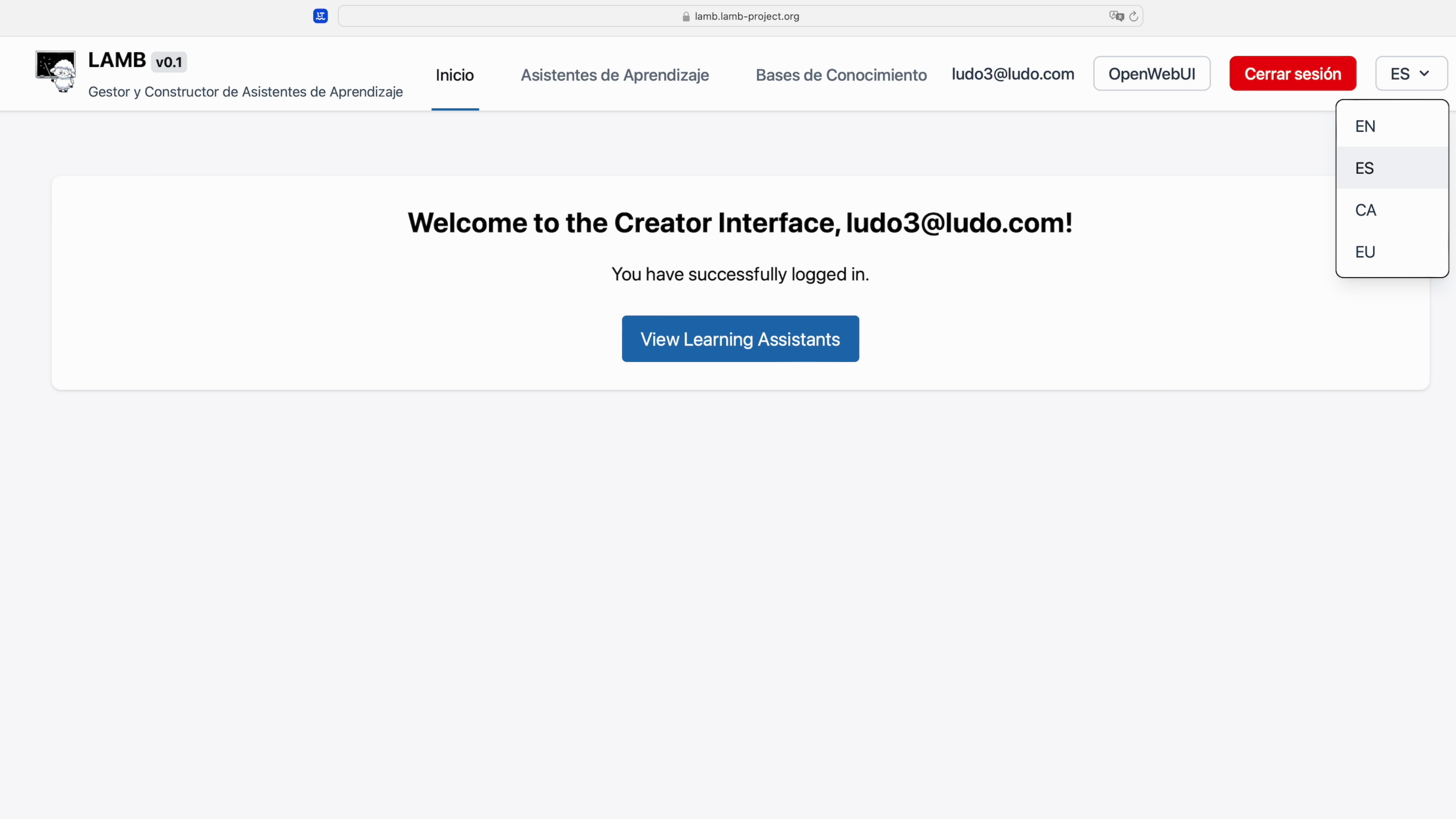Select EN from the language list

click(1365, 126)
